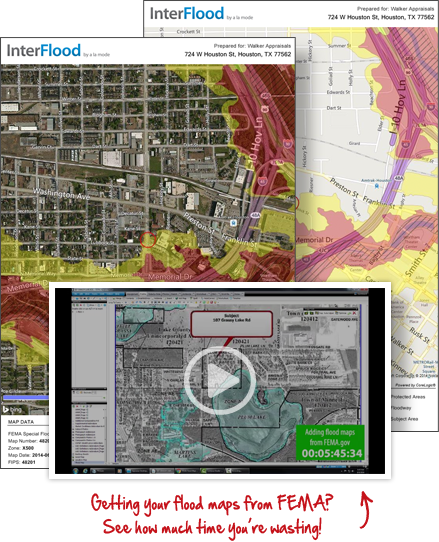
Task: Click the green Adding flood maps timer overlay
Action: (x=330, y=443)
